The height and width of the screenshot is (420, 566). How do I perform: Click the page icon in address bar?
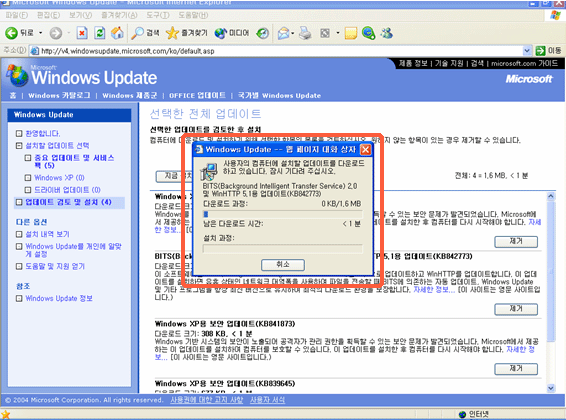point(35,51)
